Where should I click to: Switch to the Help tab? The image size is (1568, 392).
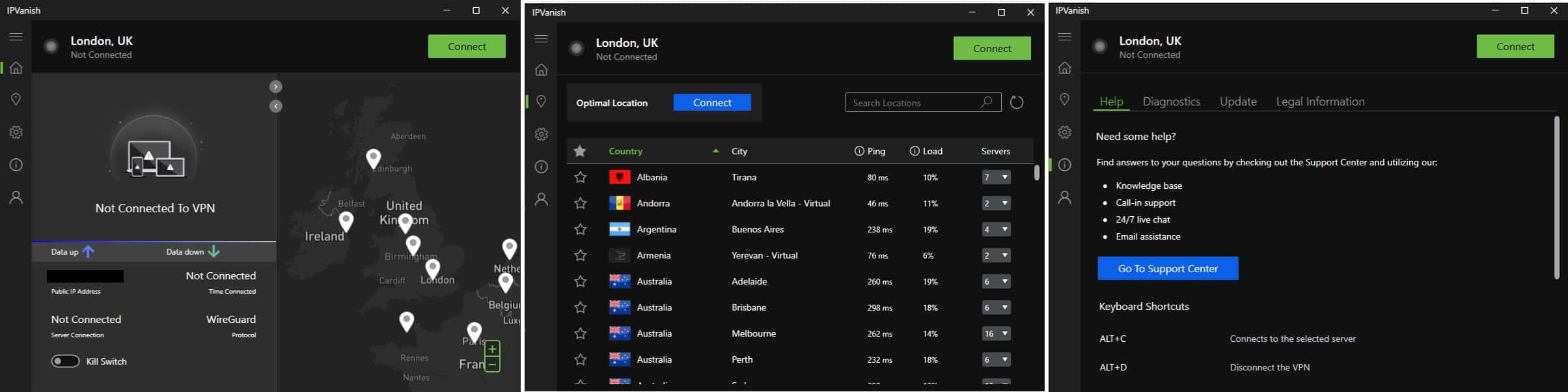[1111, 102]
